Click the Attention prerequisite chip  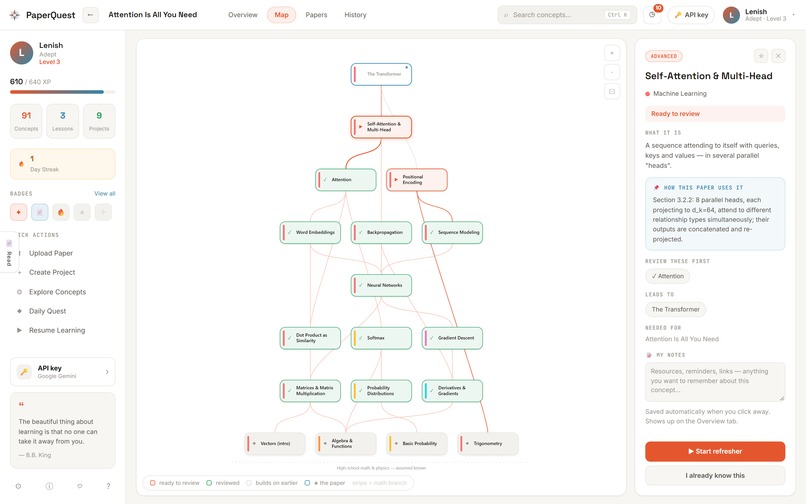667,276
